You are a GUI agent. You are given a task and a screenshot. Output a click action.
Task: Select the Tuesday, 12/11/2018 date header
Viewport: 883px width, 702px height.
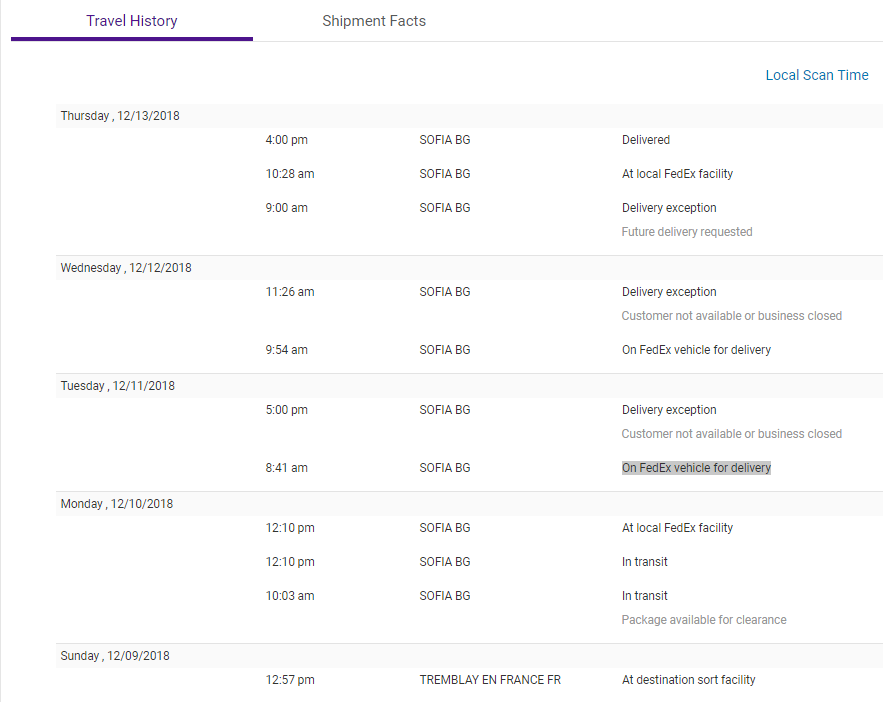[x=117, y=386]
